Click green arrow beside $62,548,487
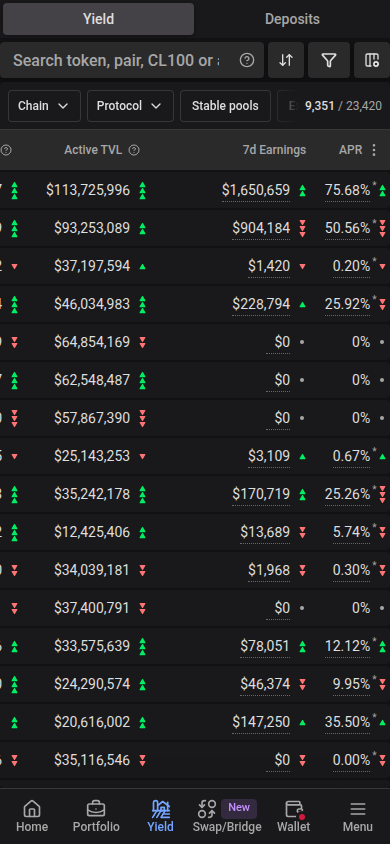The image size is (390, 844). [x=143, y=381]
